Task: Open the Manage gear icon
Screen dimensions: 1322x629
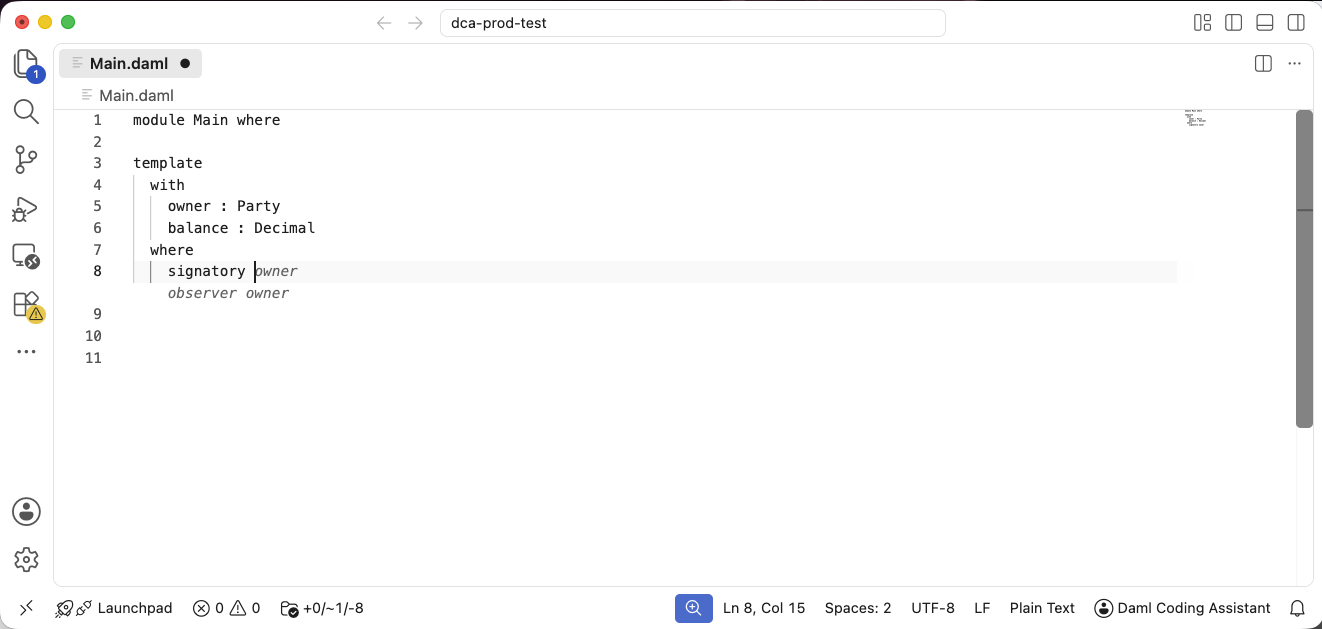Action: [x=26, y=559]
